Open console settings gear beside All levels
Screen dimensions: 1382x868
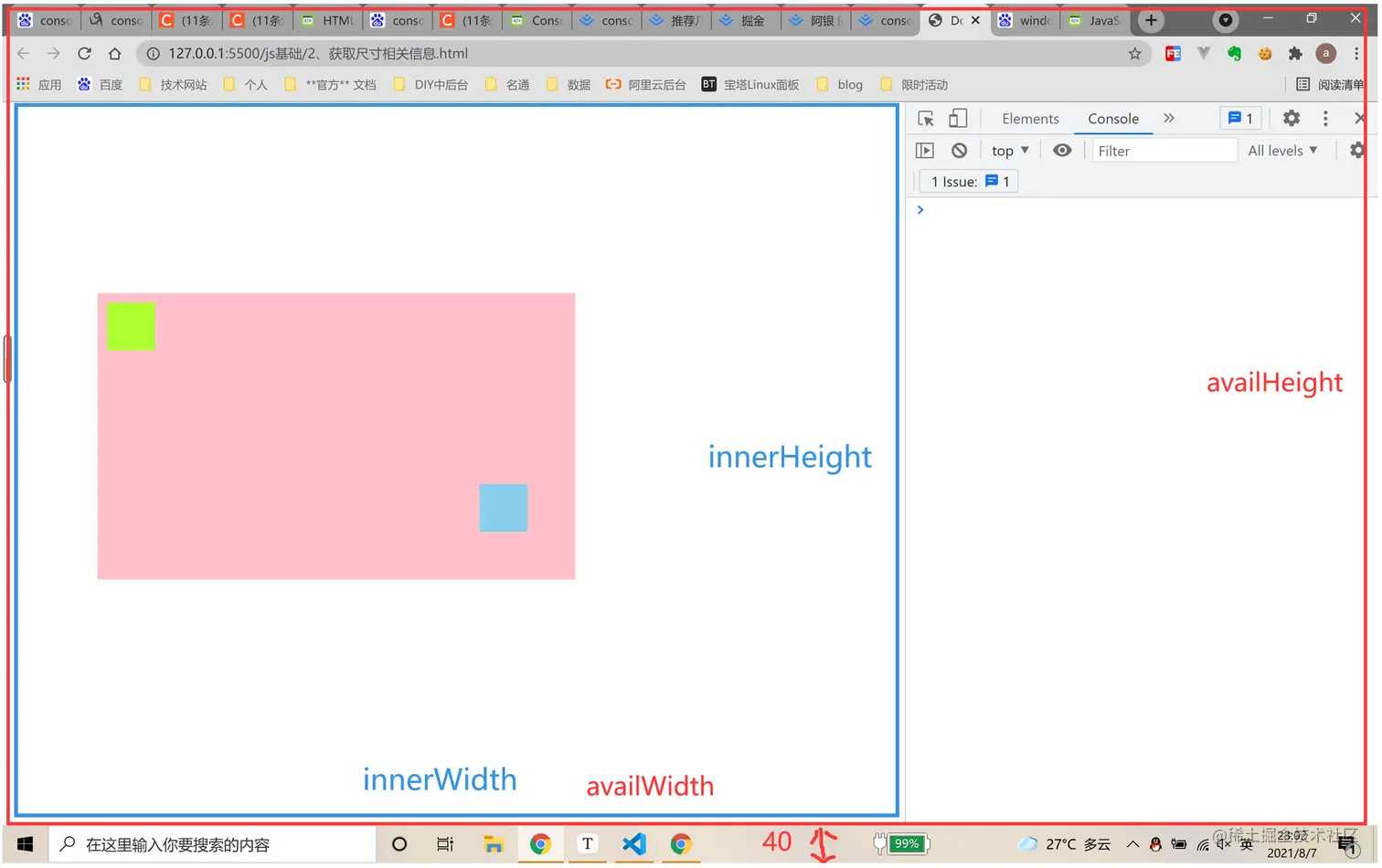point(1356,150)
